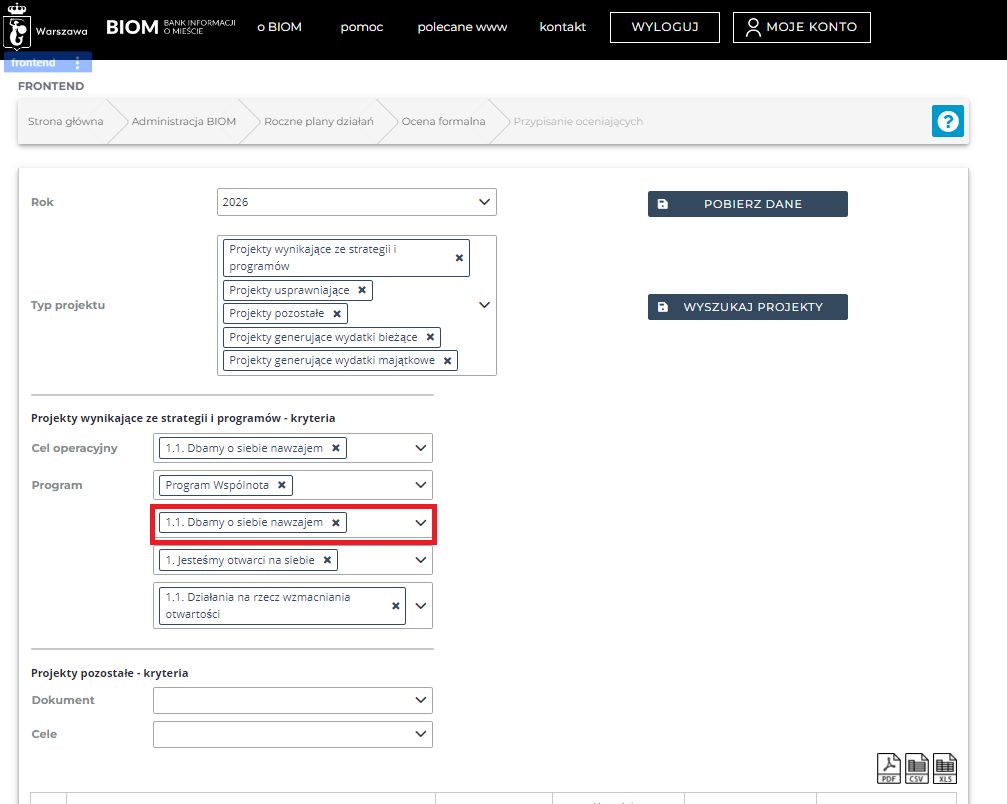
Task: Expand the Typ projektu dropdown arrow
Action: (x=484, y=305)
